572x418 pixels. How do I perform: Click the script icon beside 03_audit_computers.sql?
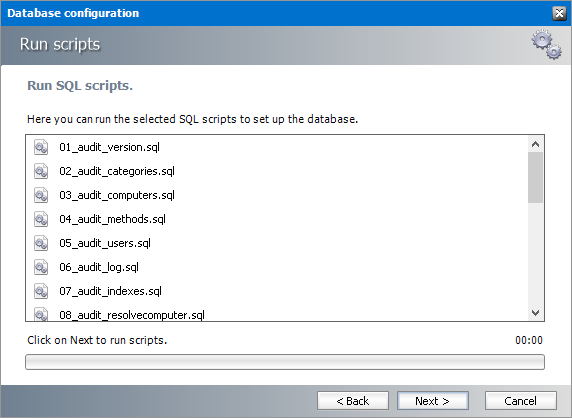[x=41, y=196]
